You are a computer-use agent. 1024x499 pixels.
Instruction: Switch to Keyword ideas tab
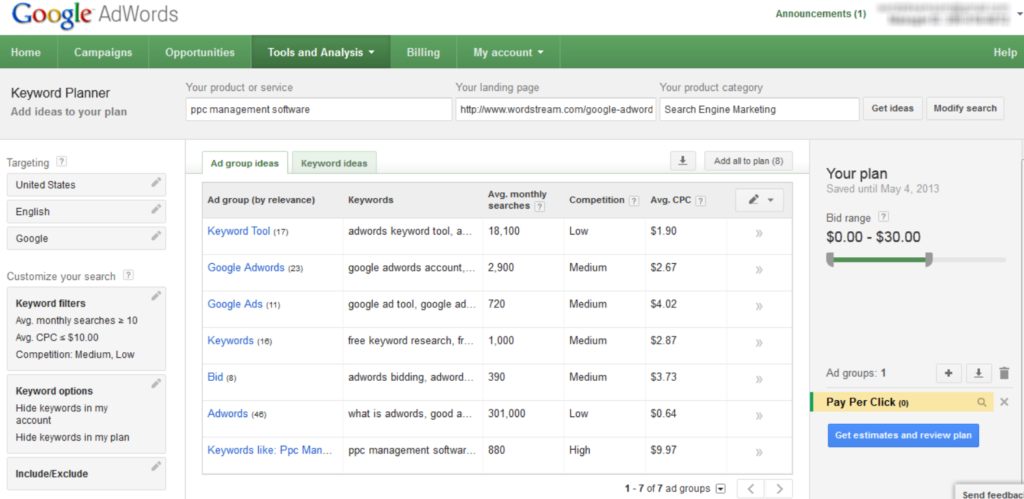click(x=334, y=163)
